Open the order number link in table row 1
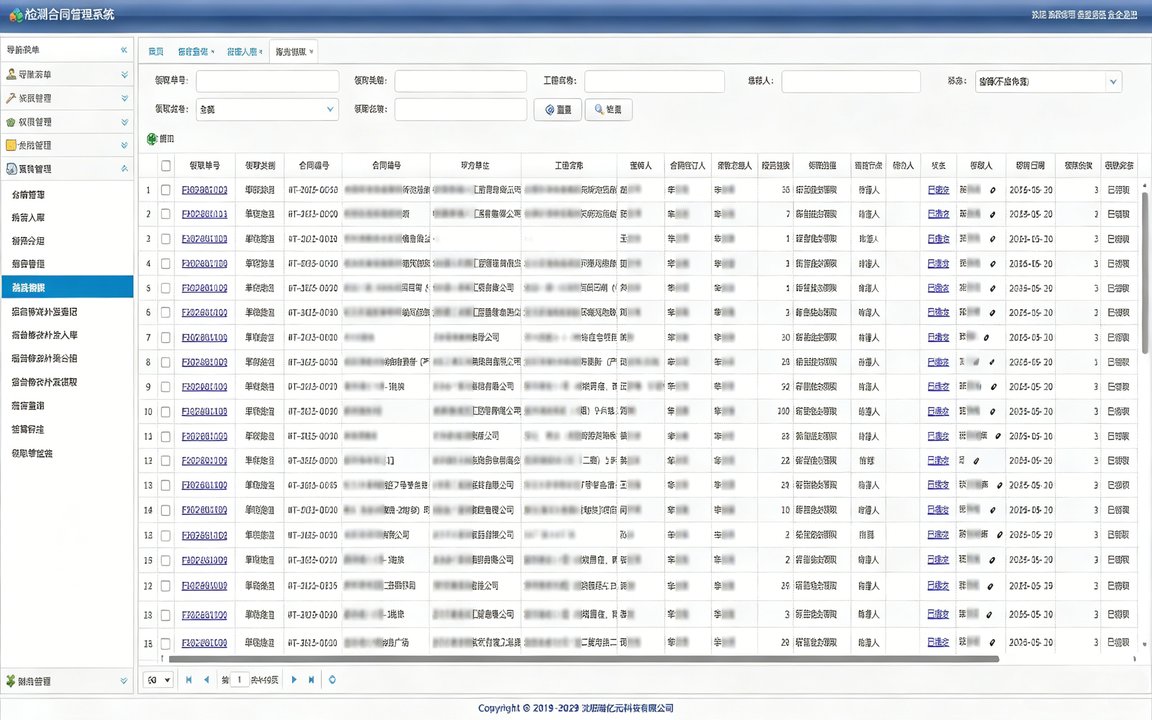 [x=204, y=190]
